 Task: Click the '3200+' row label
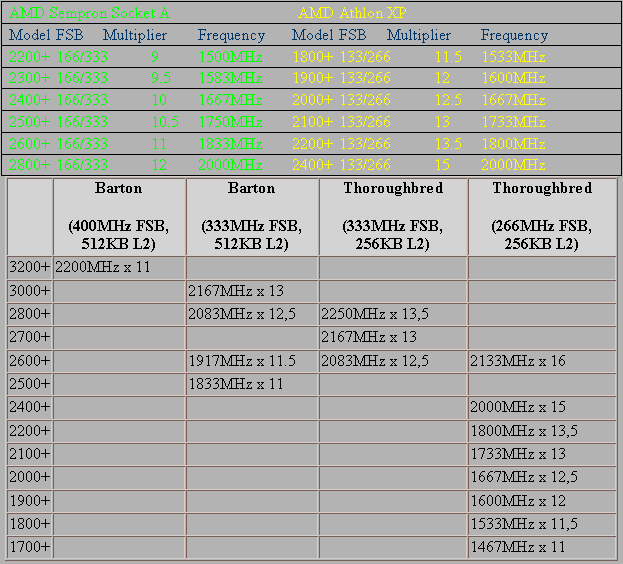[x=30, y=267]
